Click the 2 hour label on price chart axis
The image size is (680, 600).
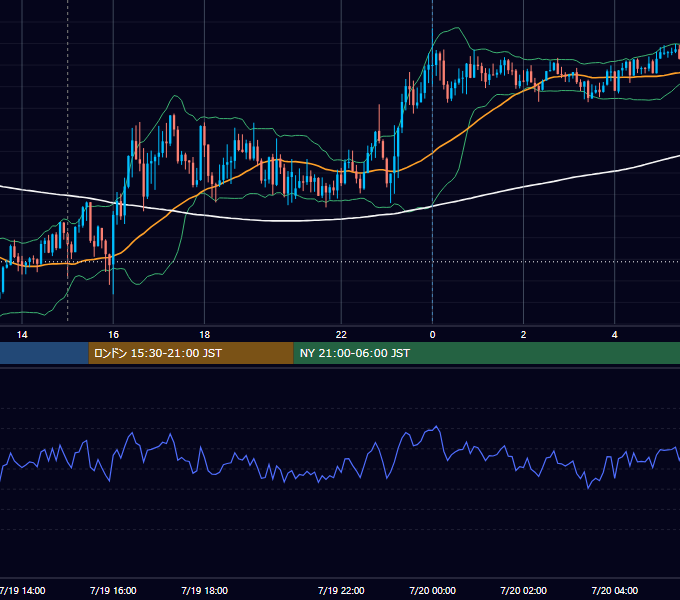tap(523, 335)
